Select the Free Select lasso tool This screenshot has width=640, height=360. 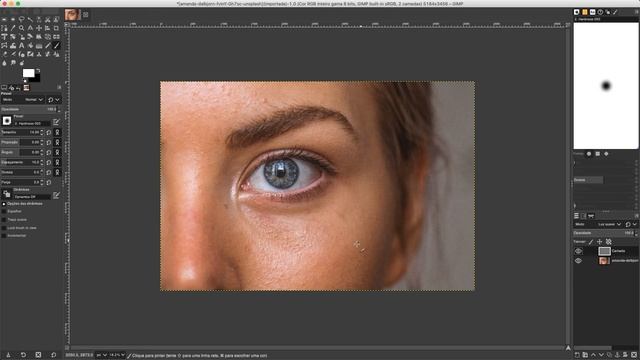click(22, 19)
